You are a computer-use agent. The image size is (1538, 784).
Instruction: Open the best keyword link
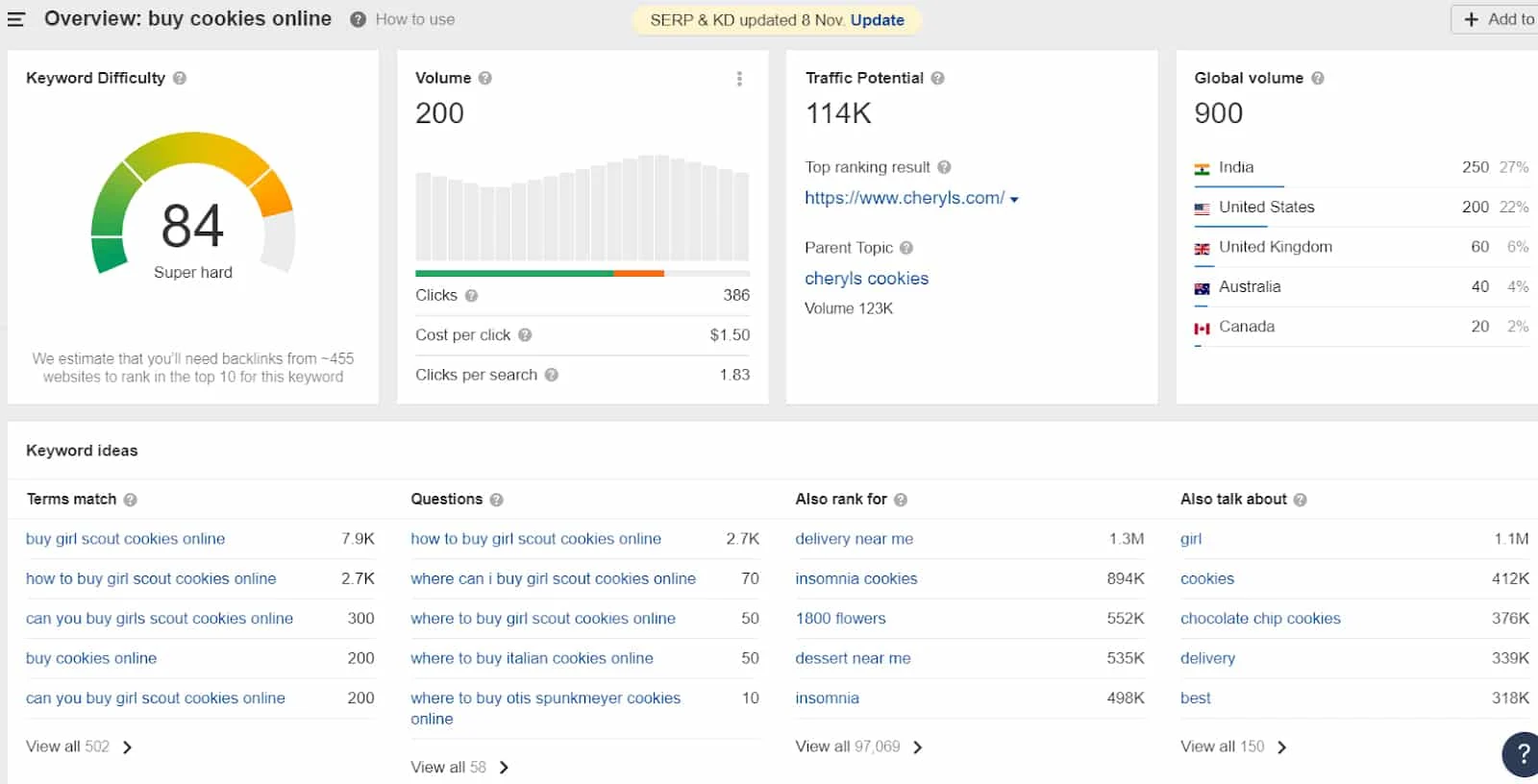pos(1196,698)
